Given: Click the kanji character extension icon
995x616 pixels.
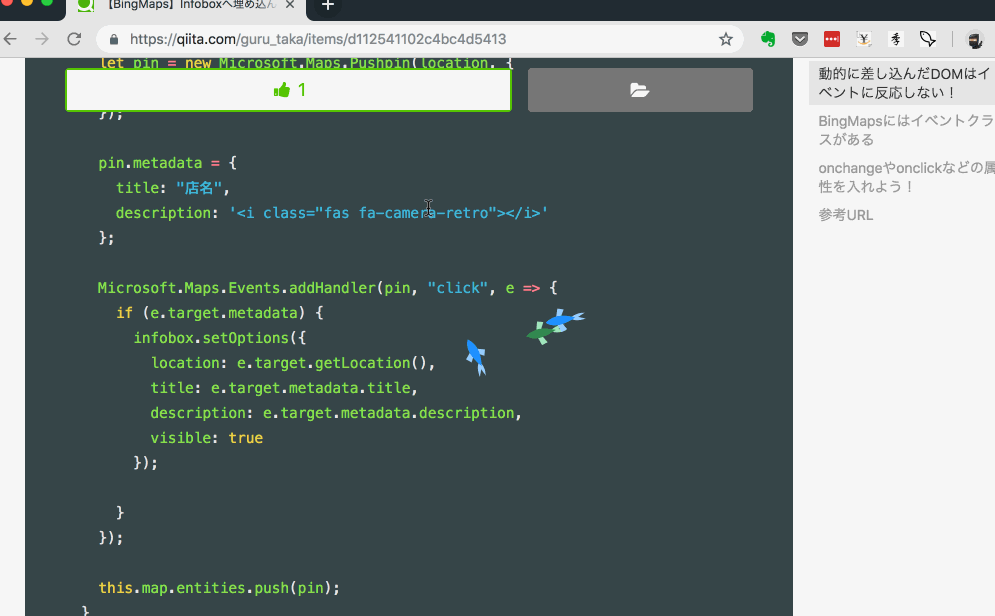Looking at the screenshot, I should point(895,38).
